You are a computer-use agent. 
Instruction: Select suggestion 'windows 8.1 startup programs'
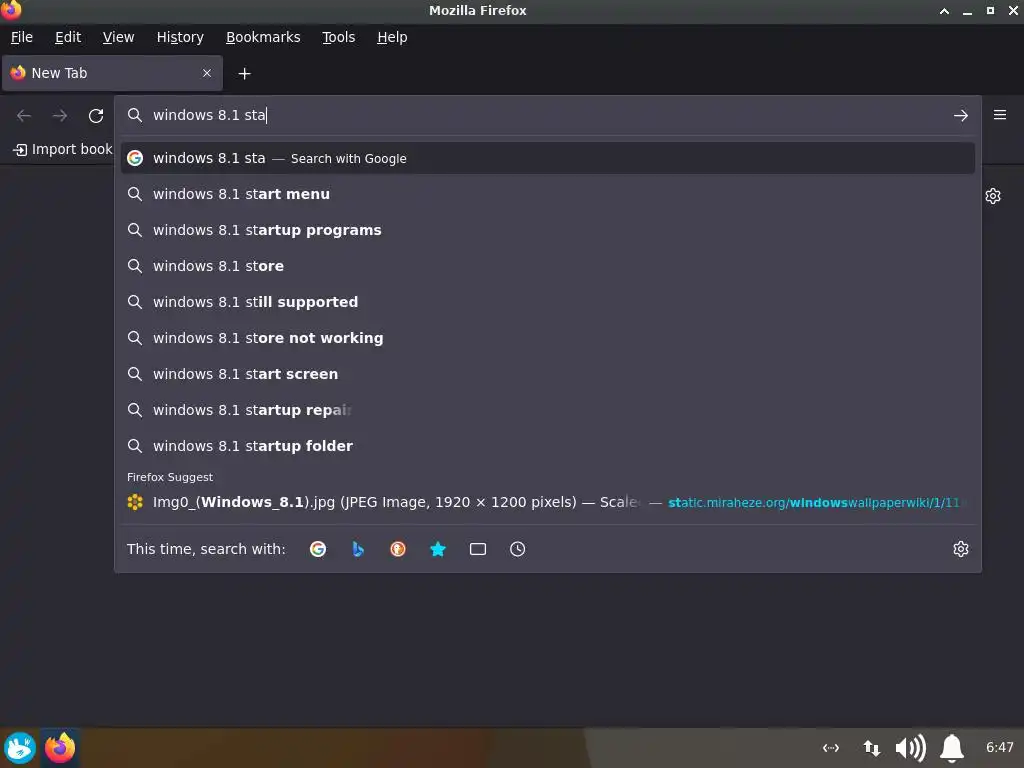click(x=547, y=230)
